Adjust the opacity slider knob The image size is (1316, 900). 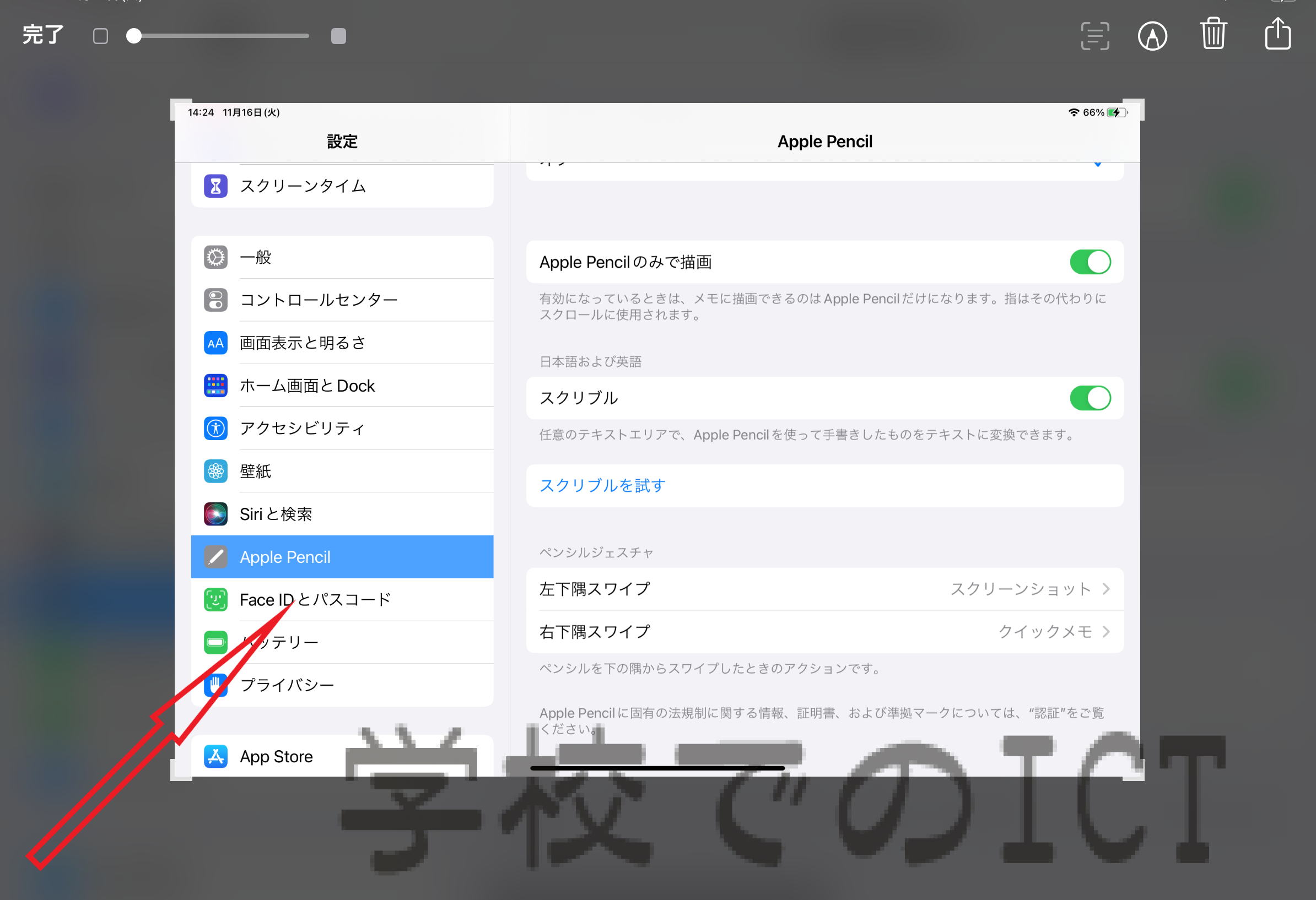click(x=133, y=36)
